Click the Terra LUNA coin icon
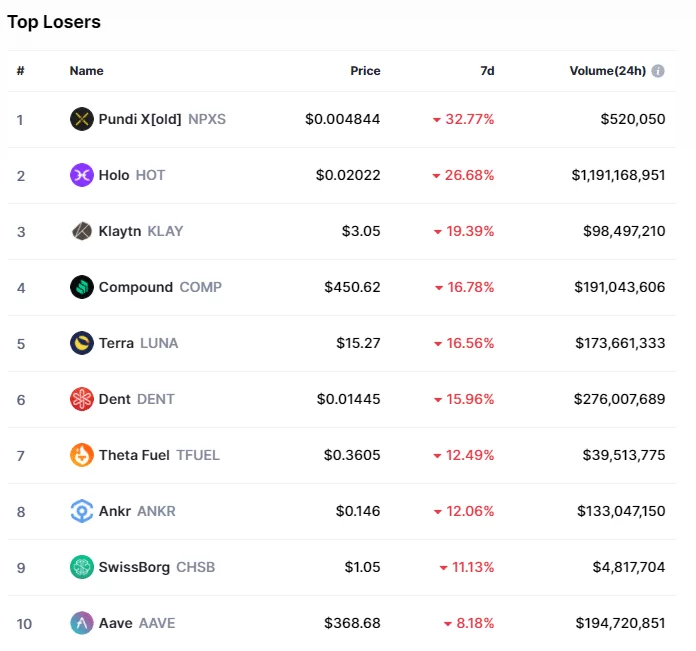Screen dimensions: 696x651 tap(82, 344)
